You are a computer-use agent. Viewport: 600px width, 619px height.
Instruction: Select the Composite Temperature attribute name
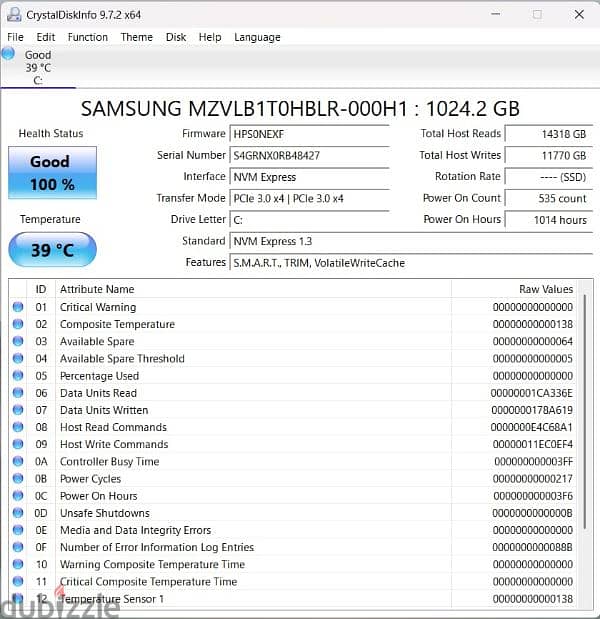click(x=117, y=325)
